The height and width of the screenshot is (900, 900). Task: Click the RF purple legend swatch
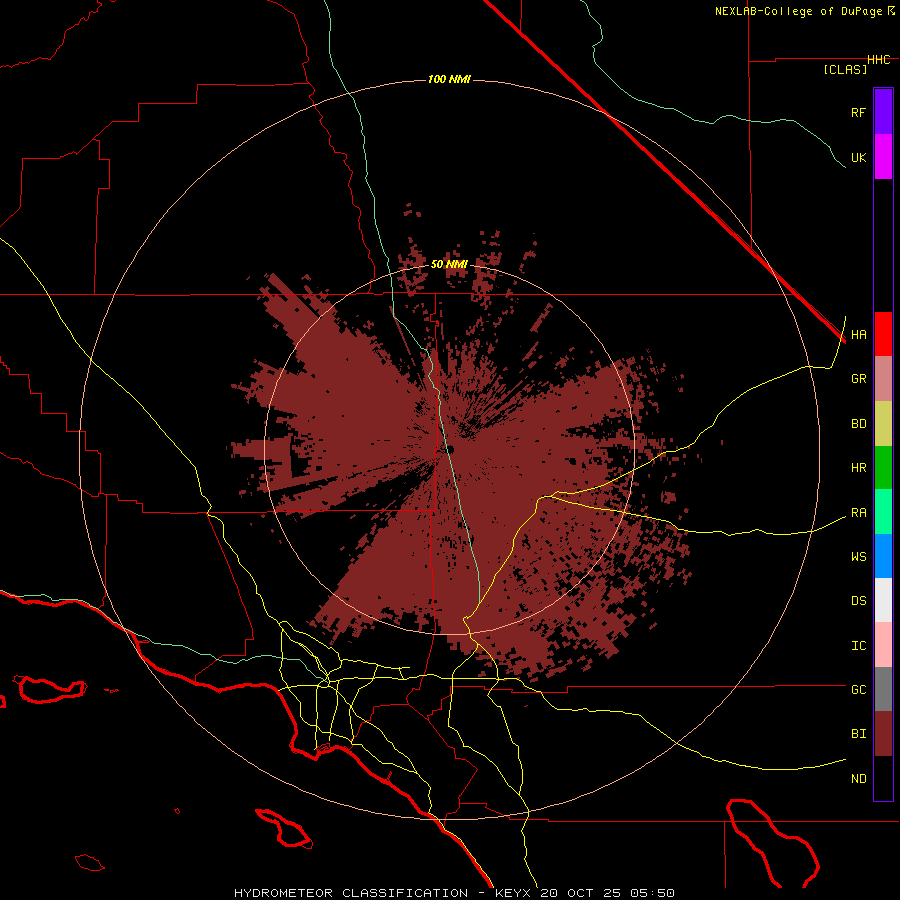[x=883, y=112]
